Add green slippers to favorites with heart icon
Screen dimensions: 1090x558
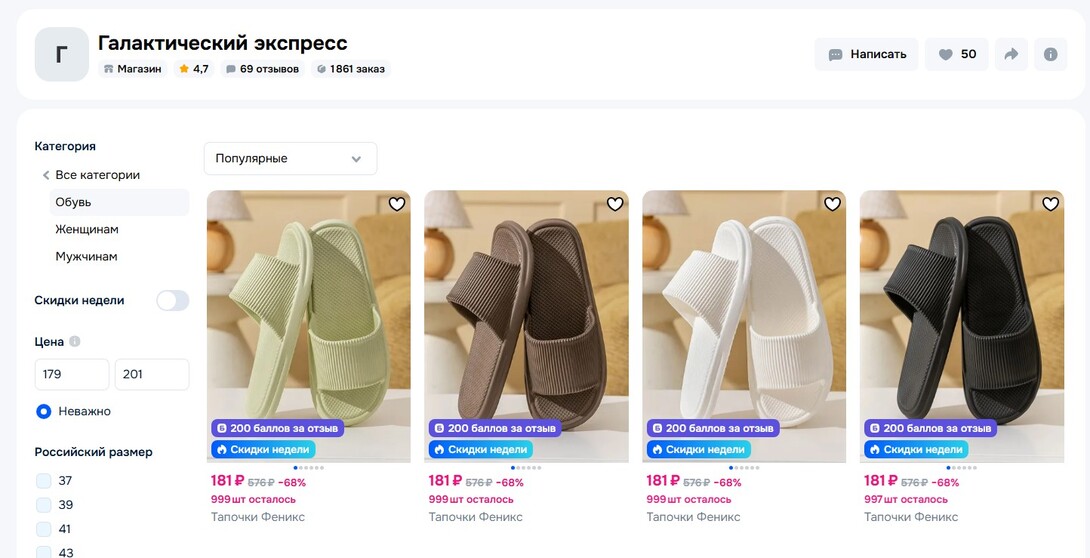pos(397,204)
